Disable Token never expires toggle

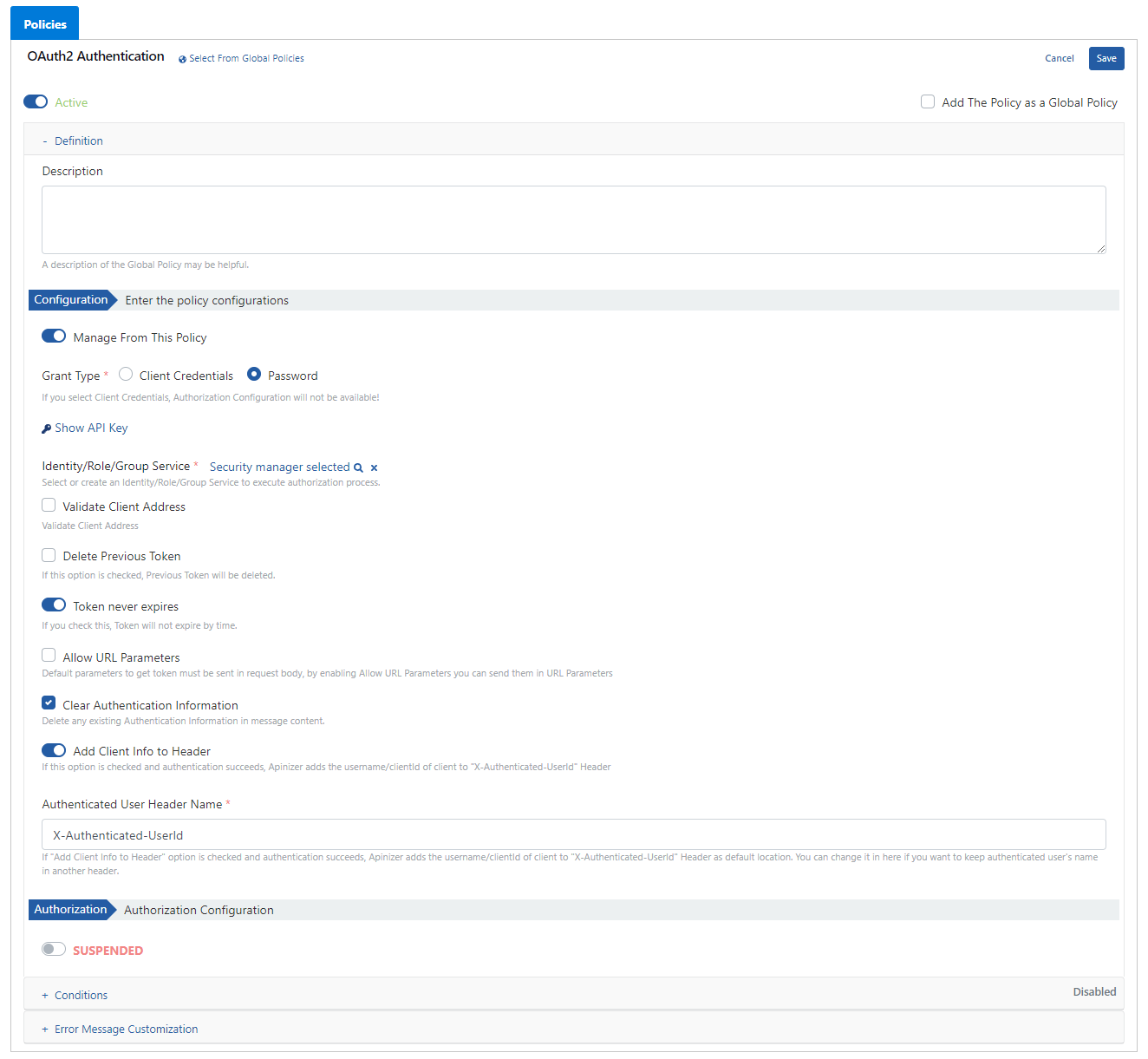coord(54,605)
